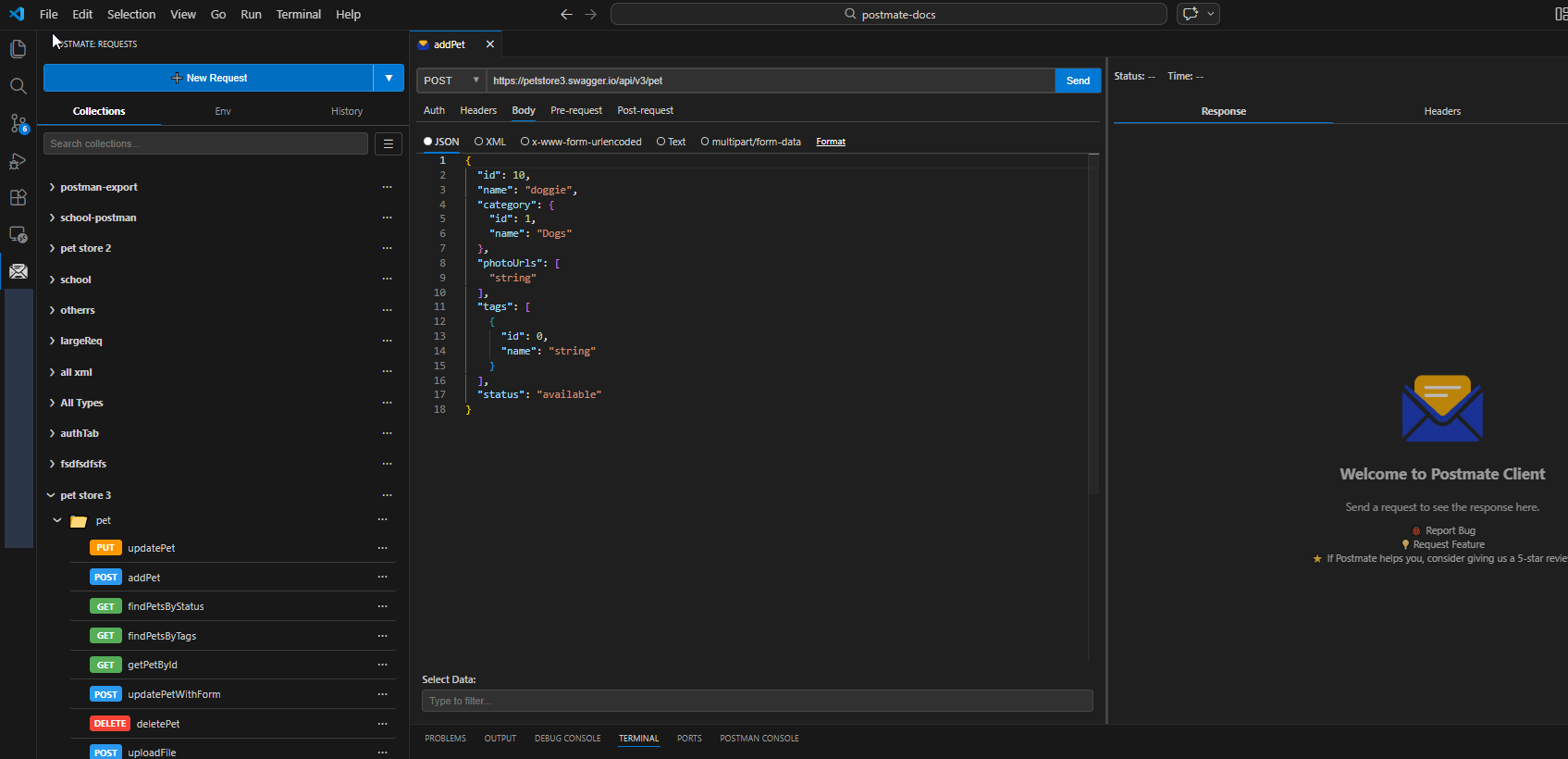1568x759 pixels.
Task: Switch to the Headers request tab
Action: [x=478, y=110]
